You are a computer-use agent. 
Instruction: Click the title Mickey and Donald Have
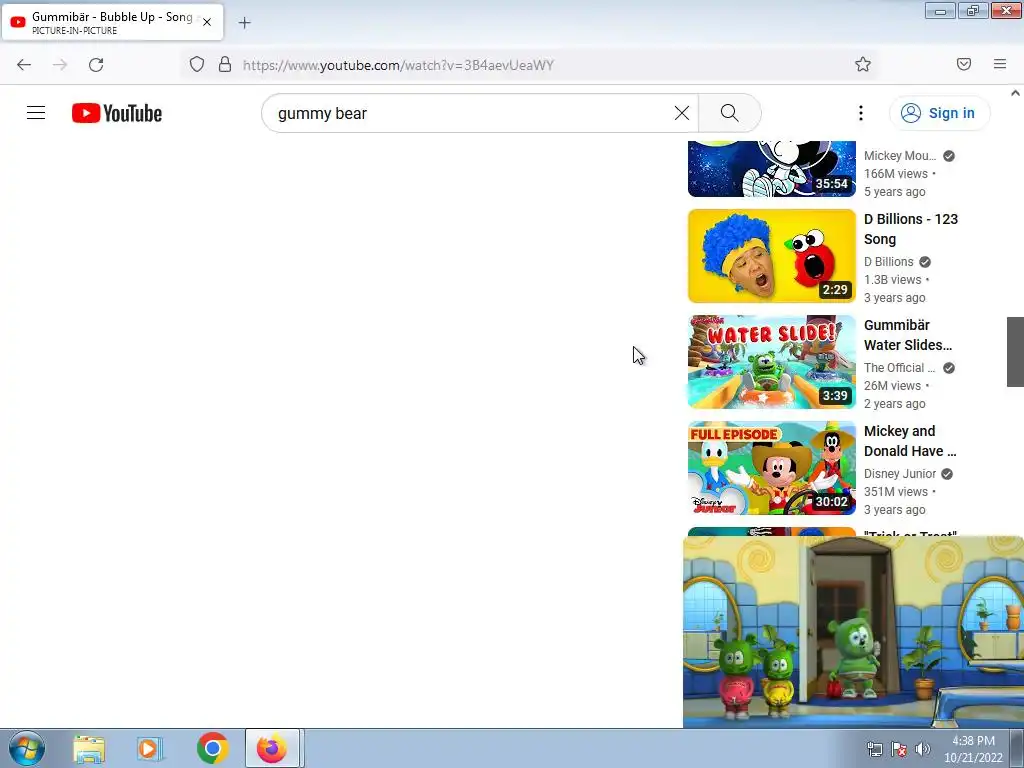pos(910,441)
